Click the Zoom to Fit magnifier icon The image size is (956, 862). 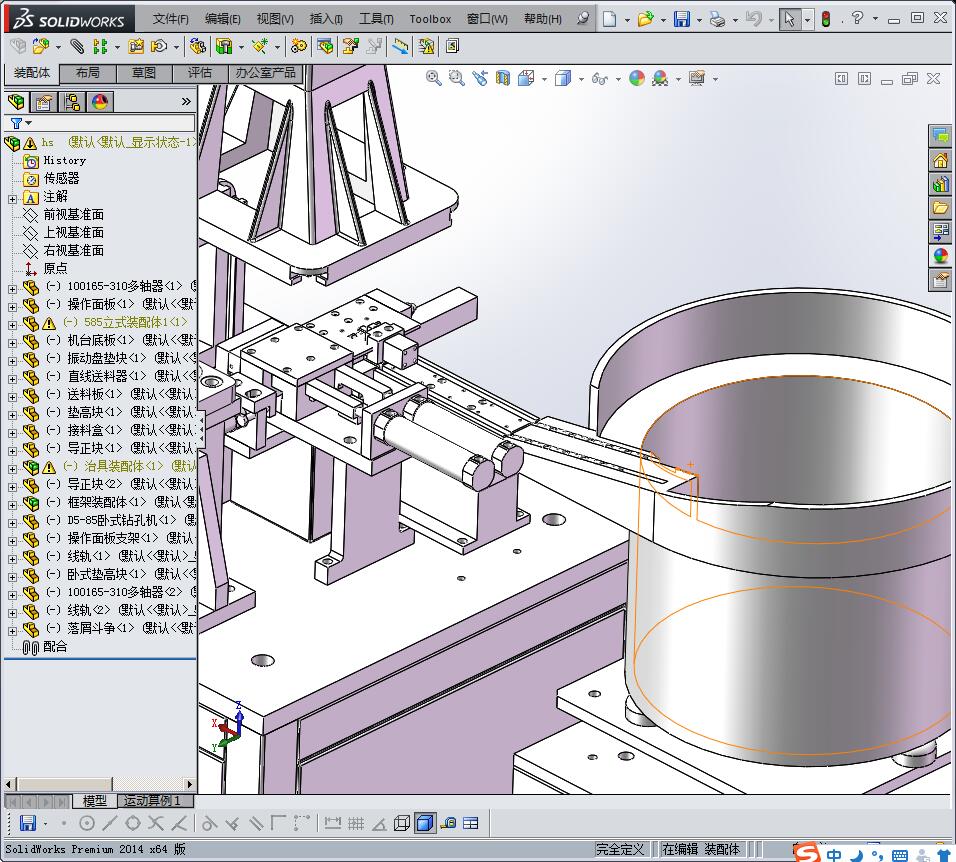[x=434, y=78]
